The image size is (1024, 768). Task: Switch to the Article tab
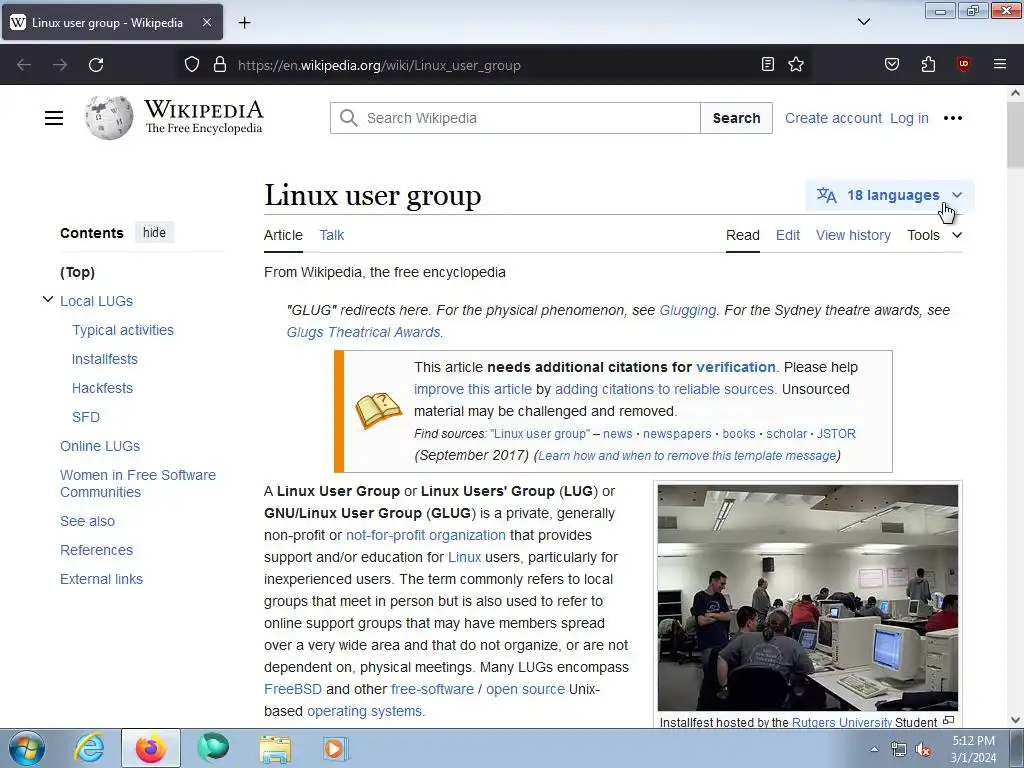(x=283, y=235)
